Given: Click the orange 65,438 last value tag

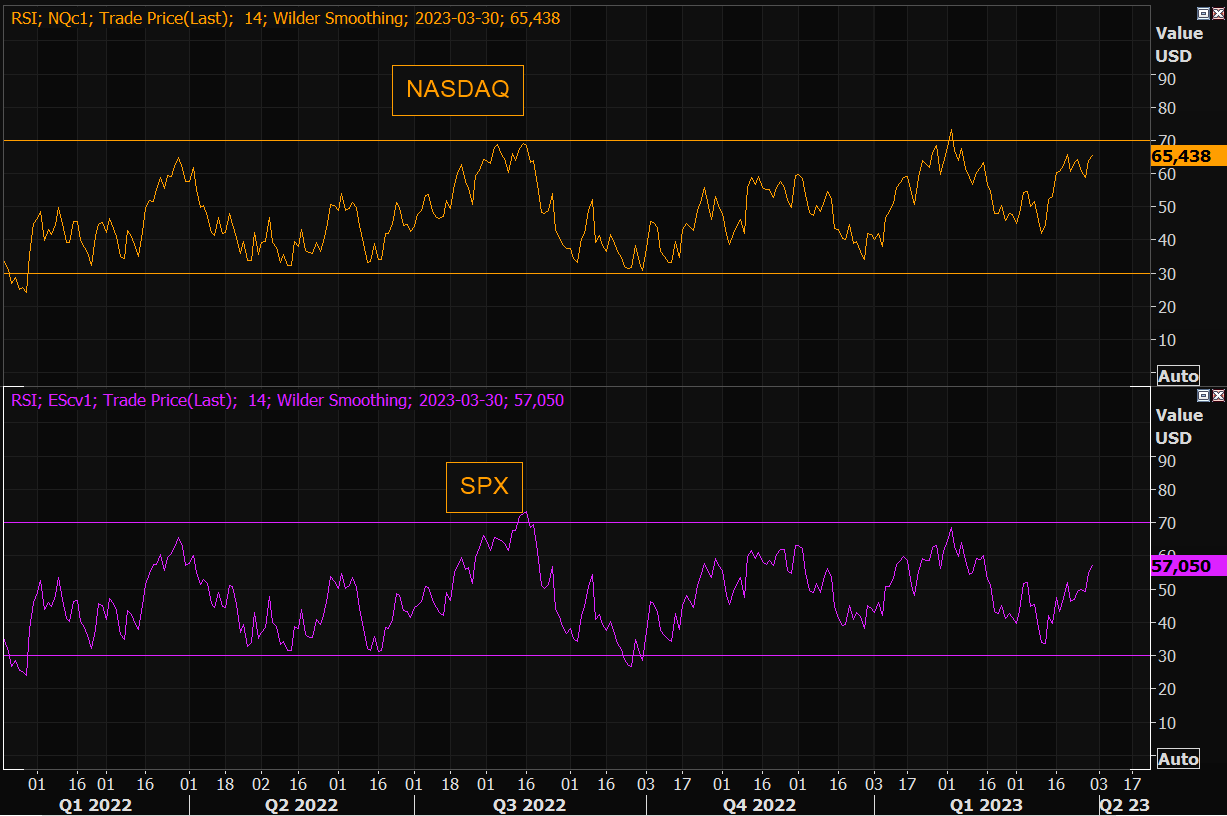Looking at the screenshot, I should point(1181,156).
